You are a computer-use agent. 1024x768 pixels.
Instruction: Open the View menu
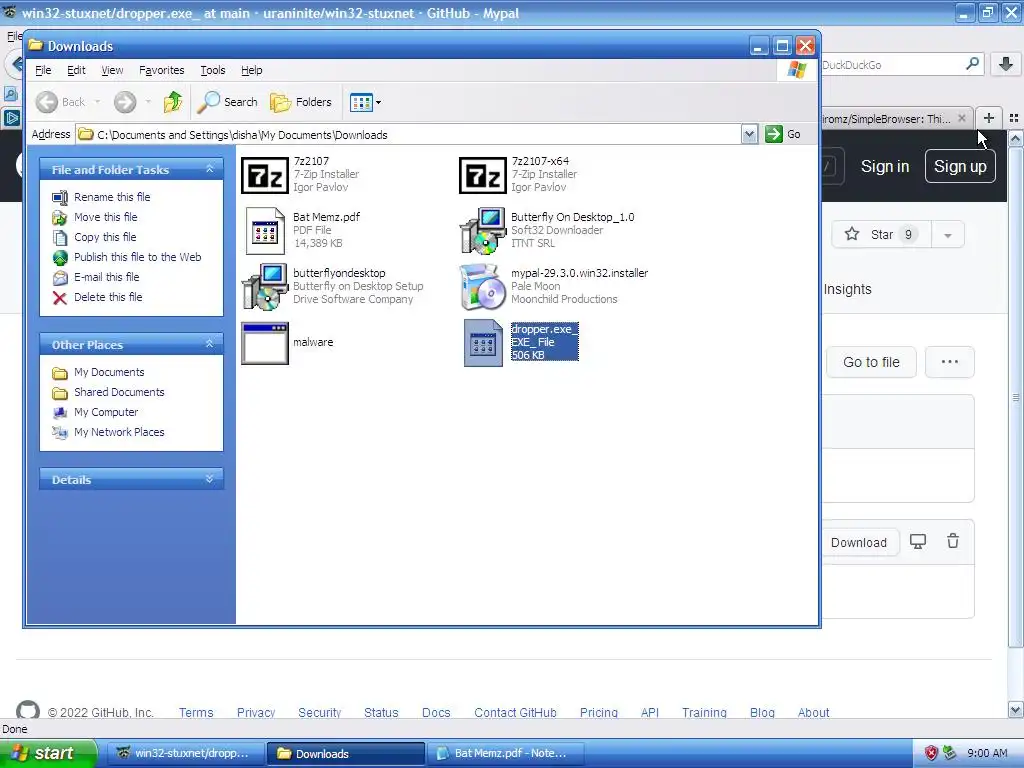pos(112,70)
